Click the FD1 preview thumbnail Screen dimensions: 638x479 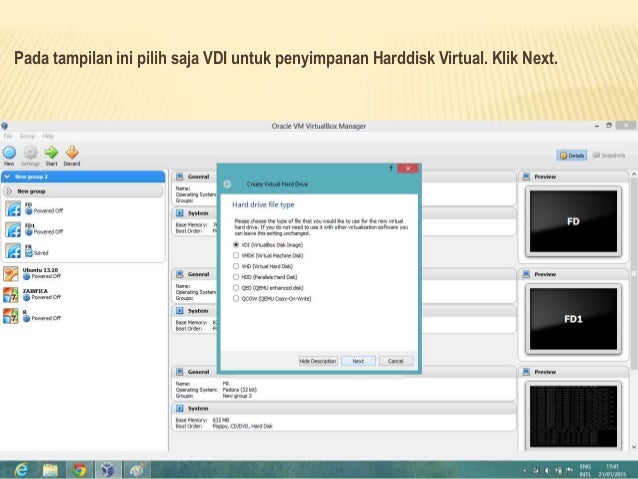573,319
